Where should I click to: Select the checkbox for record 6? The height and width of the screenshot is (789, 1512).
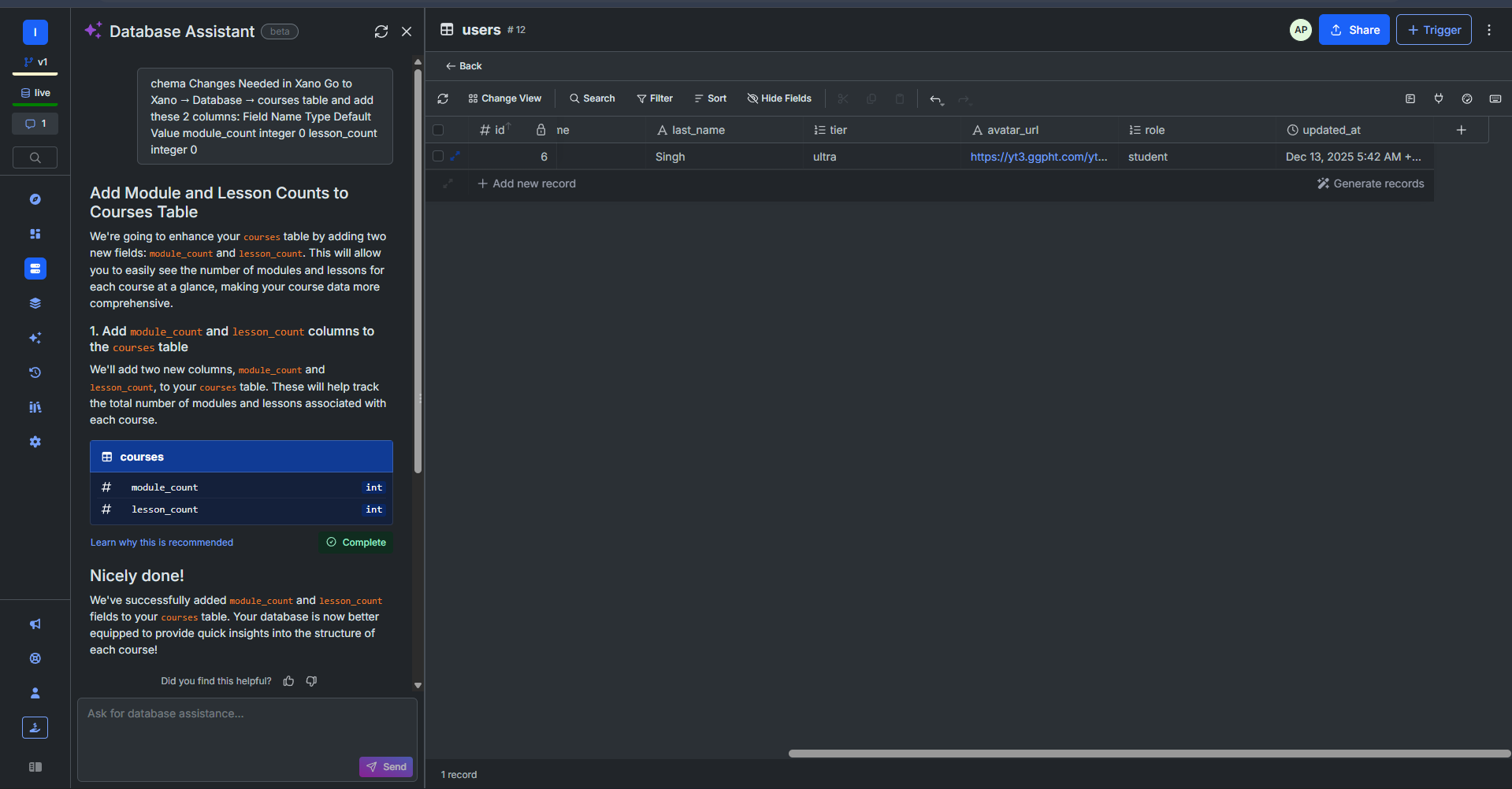[x=438, y=157]
